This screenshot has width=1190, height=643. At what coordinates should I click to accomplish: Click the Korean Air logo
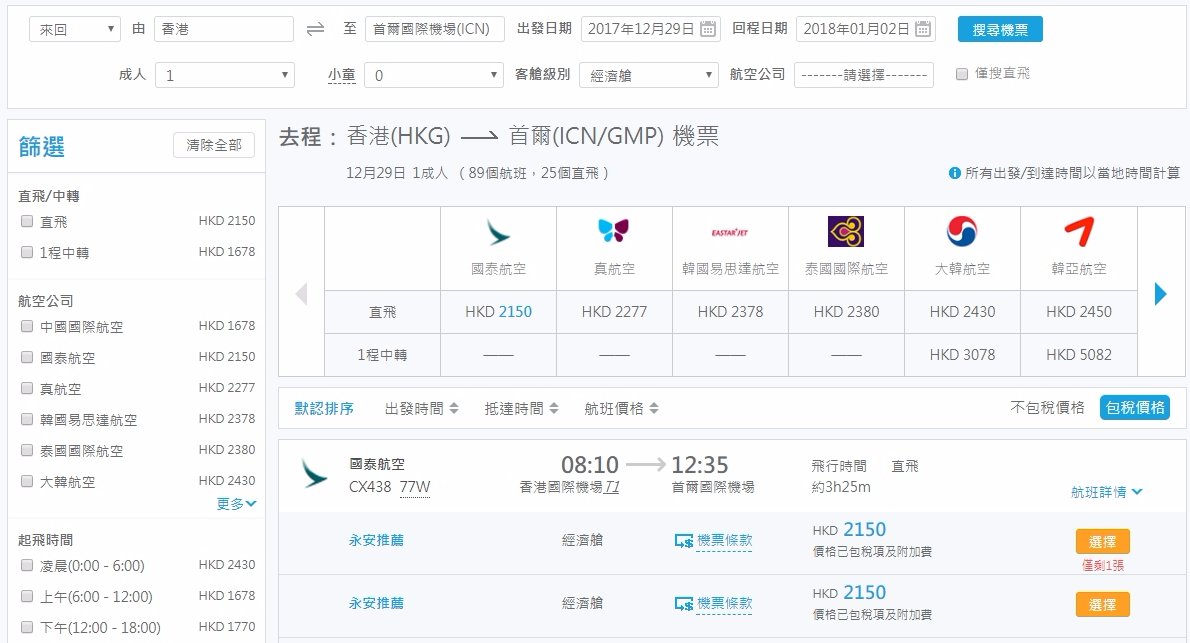click(x=962, y=232)
